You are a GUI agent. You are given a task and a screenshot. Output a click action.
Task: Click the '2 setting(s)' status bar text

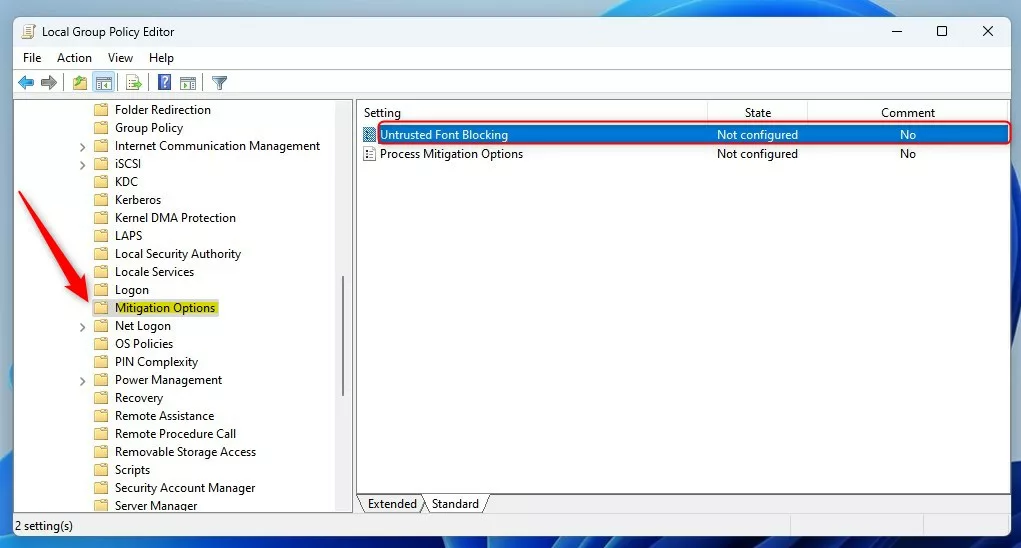click(x=44, y=526)
